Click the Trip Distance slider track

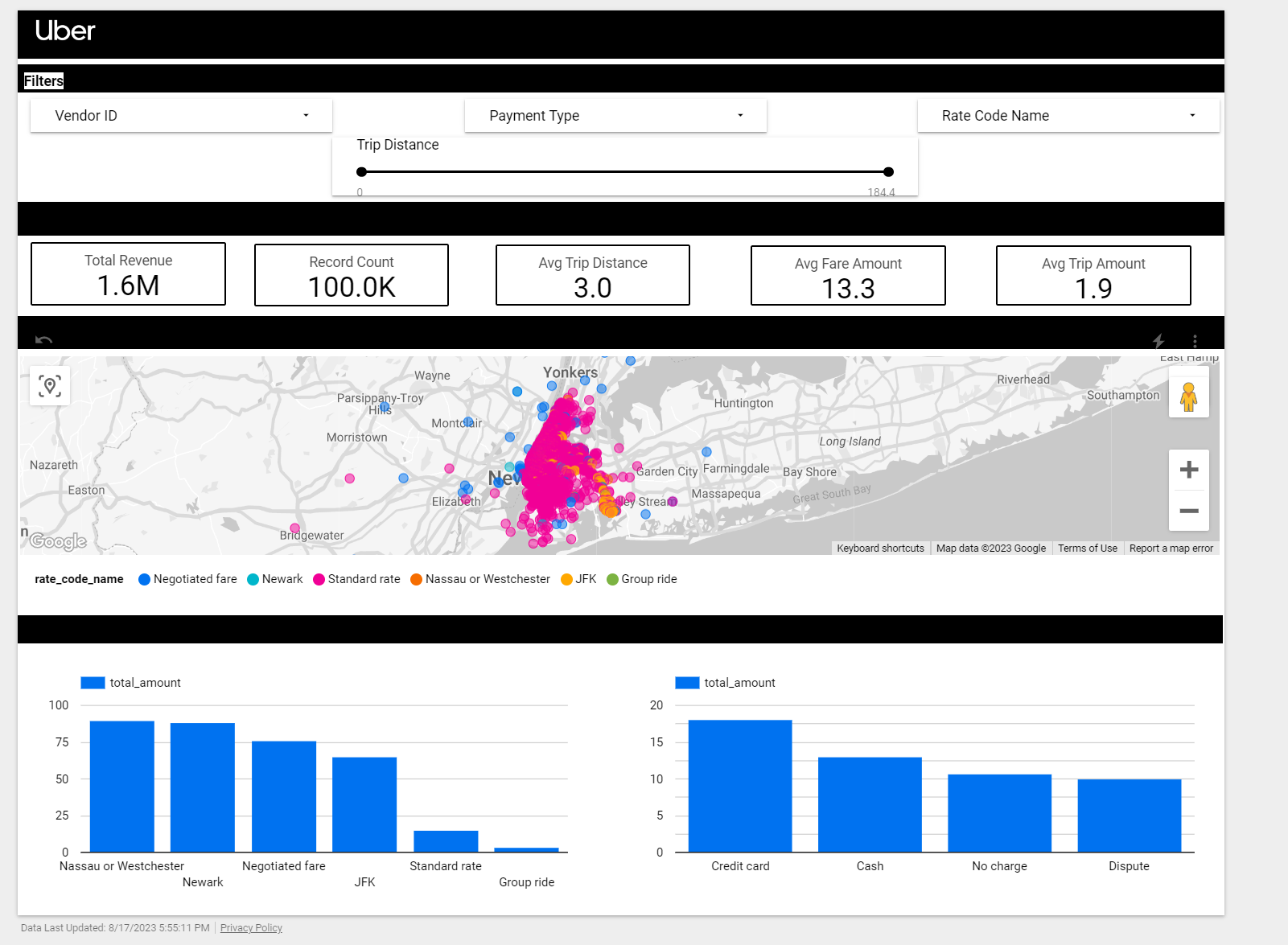625,171
